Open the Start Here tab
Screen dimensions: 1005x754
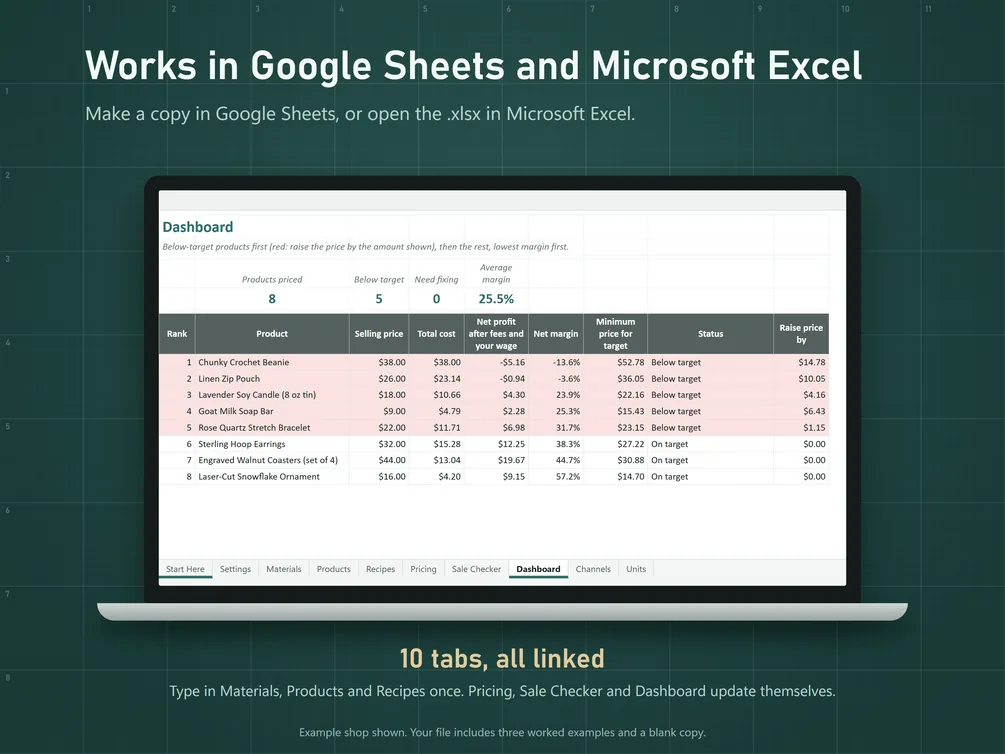(x=185, y=569)
